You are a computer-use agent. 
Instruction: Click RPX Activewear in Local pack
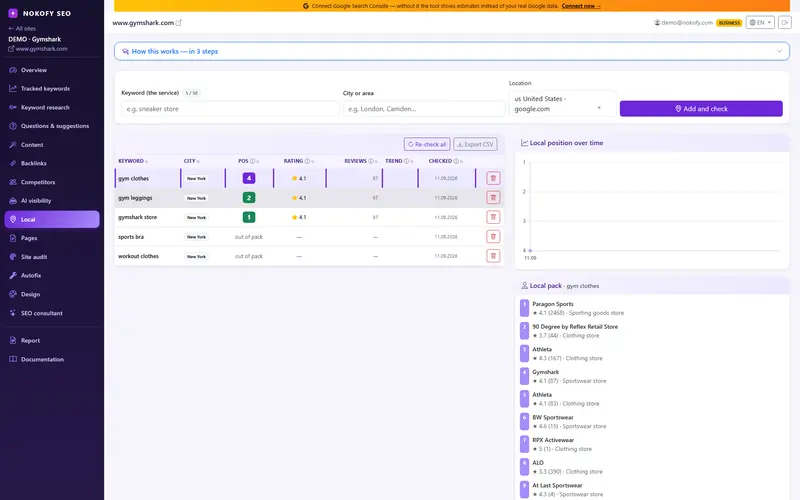[x=553, y=440]
